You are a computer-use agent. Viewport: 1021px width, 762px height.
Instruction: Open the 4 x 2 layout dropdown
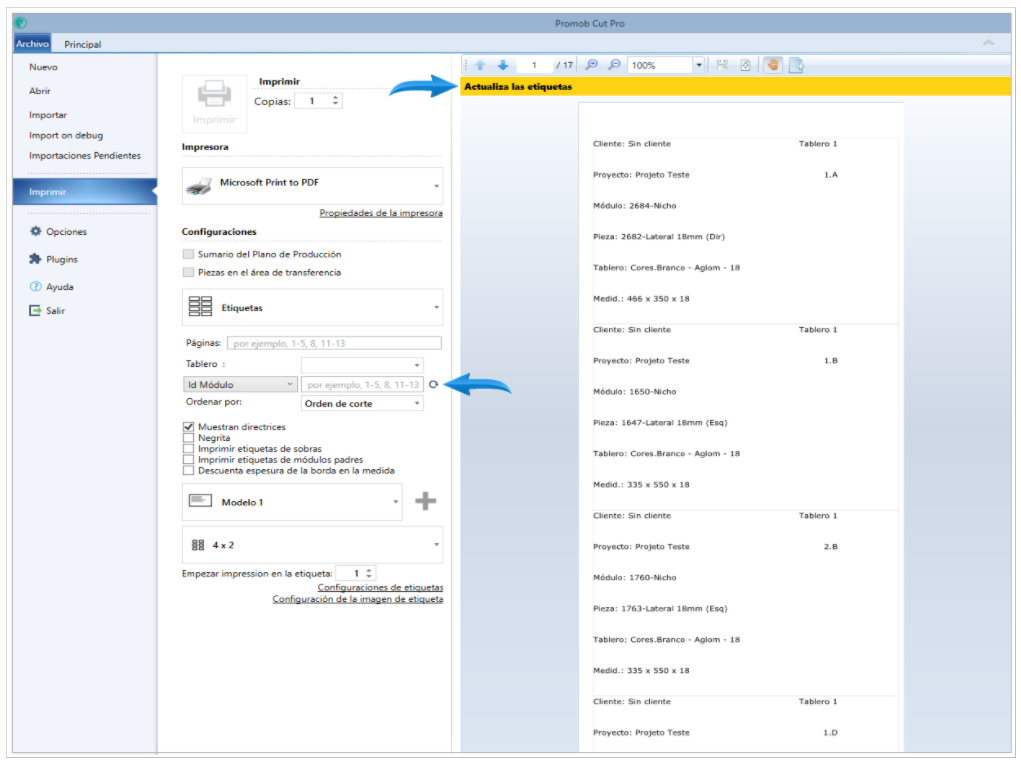pos(313,545)
